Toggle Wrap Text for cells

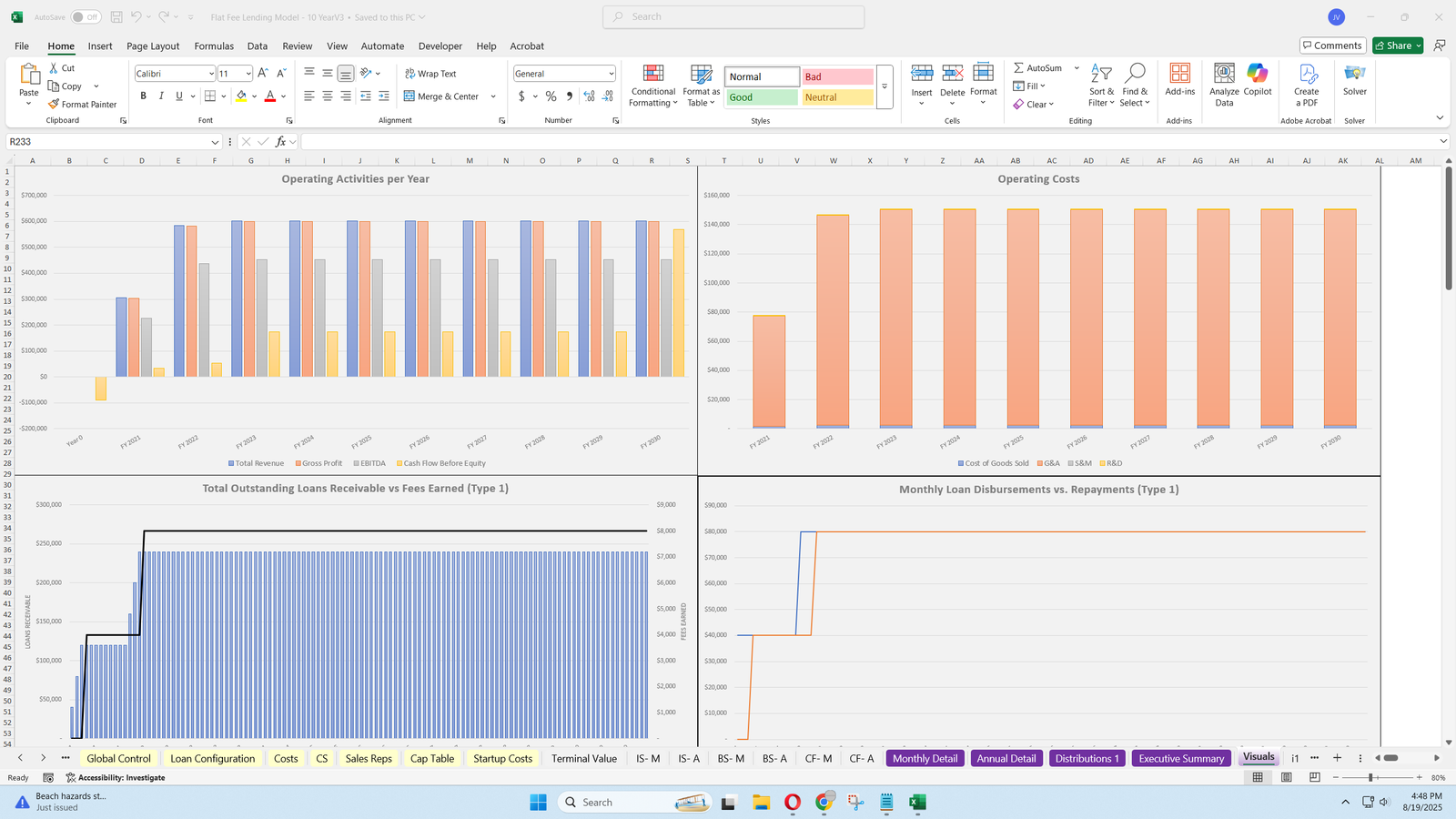[430, 74]
